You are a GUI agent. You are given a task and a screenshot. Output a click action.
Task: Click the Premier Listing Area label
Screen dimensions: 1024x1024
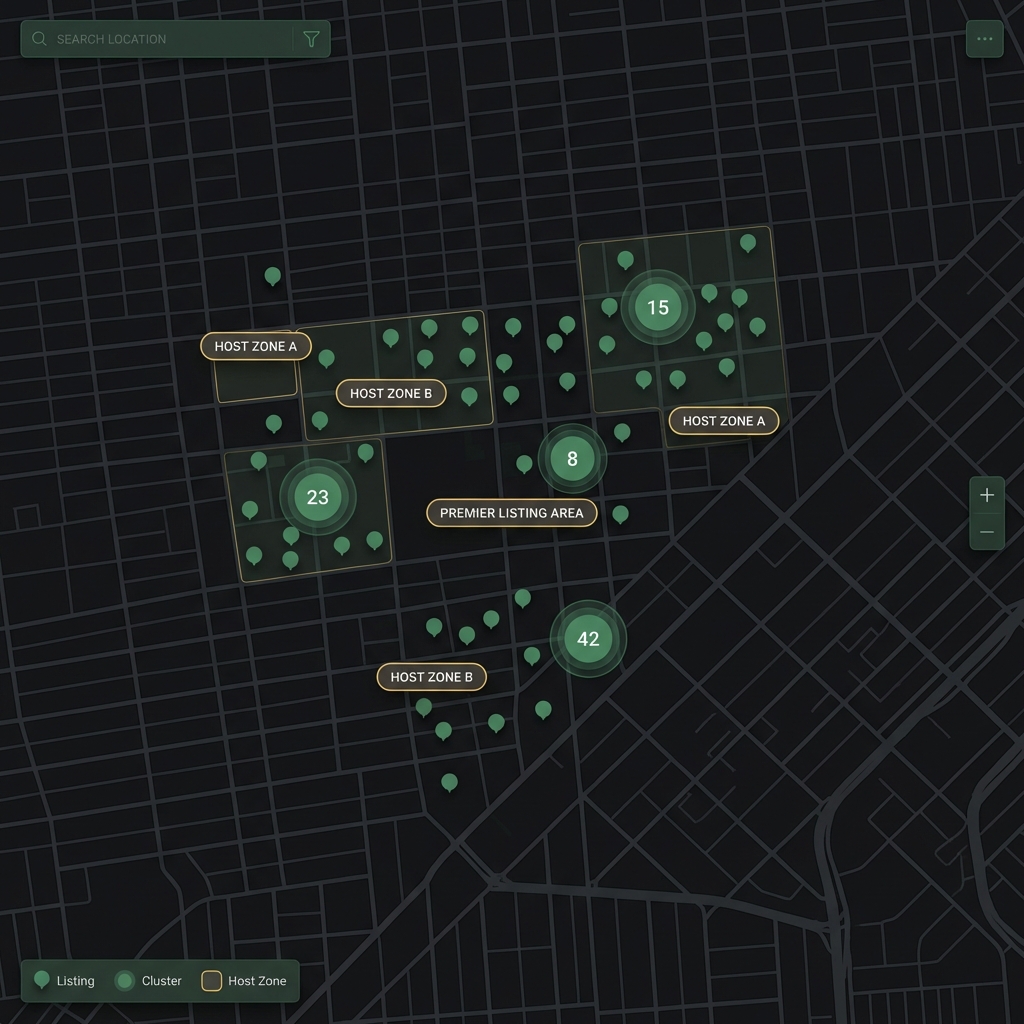[511, 513]
